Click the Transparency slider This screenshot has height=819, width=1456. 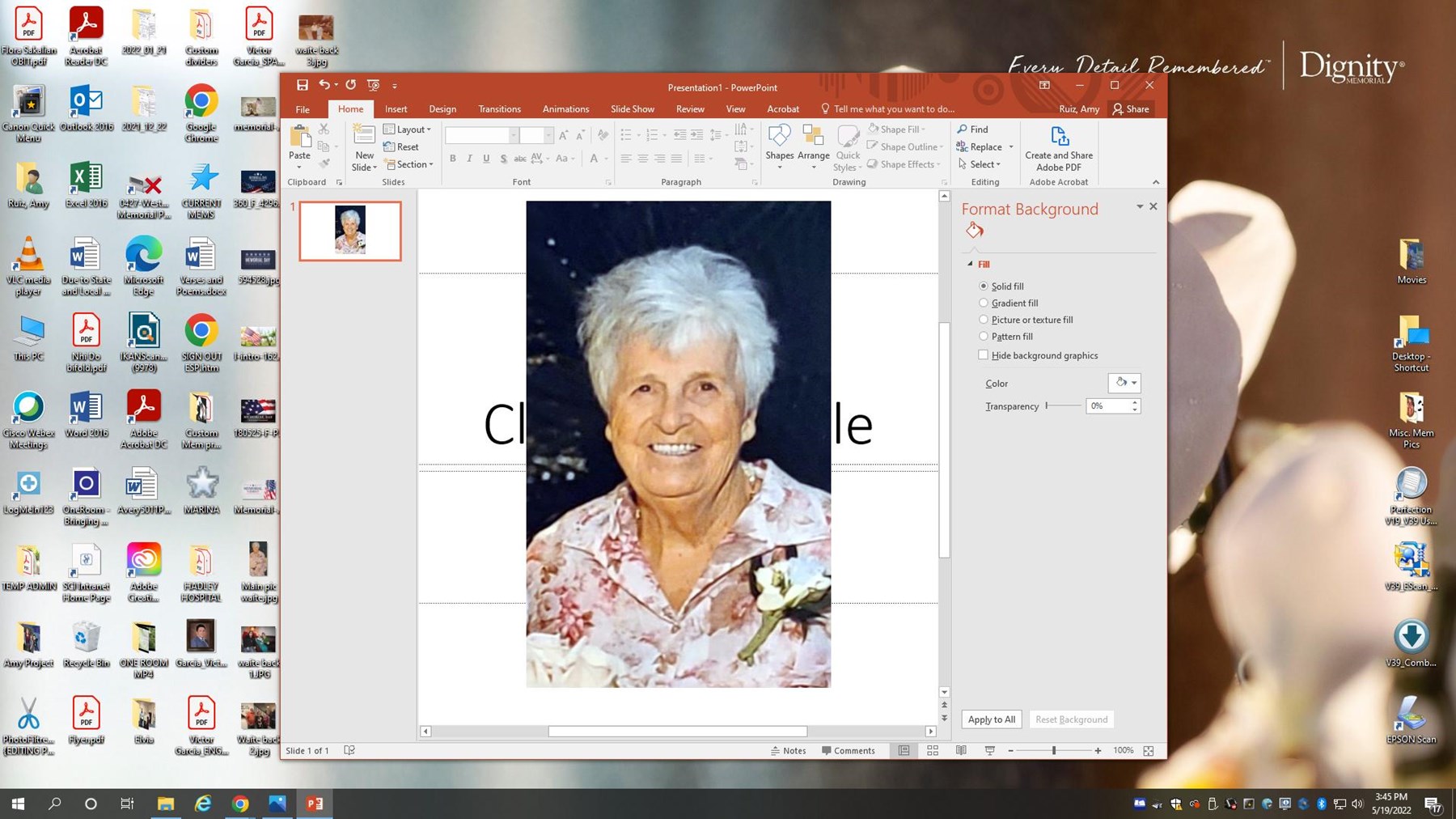[x=1063, y=405]
